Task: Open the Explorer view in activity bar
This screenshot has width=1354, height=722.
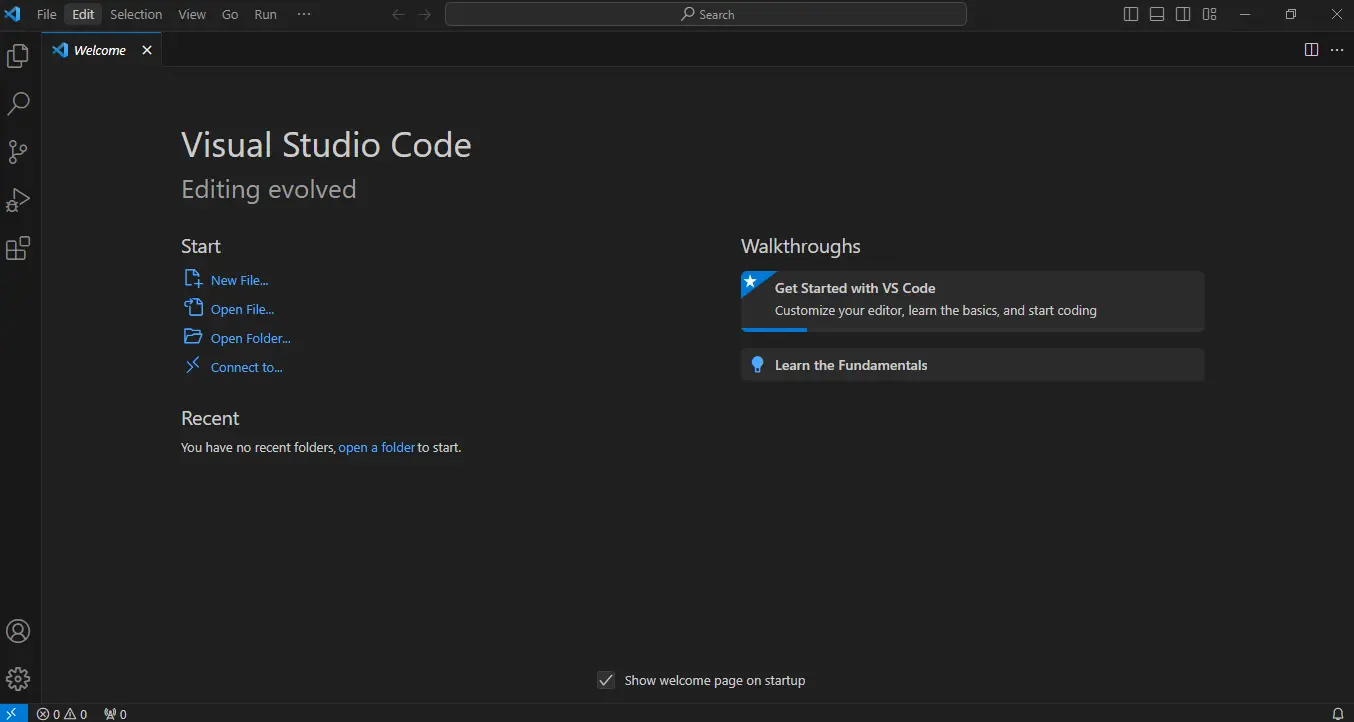Action: (18, 56)
